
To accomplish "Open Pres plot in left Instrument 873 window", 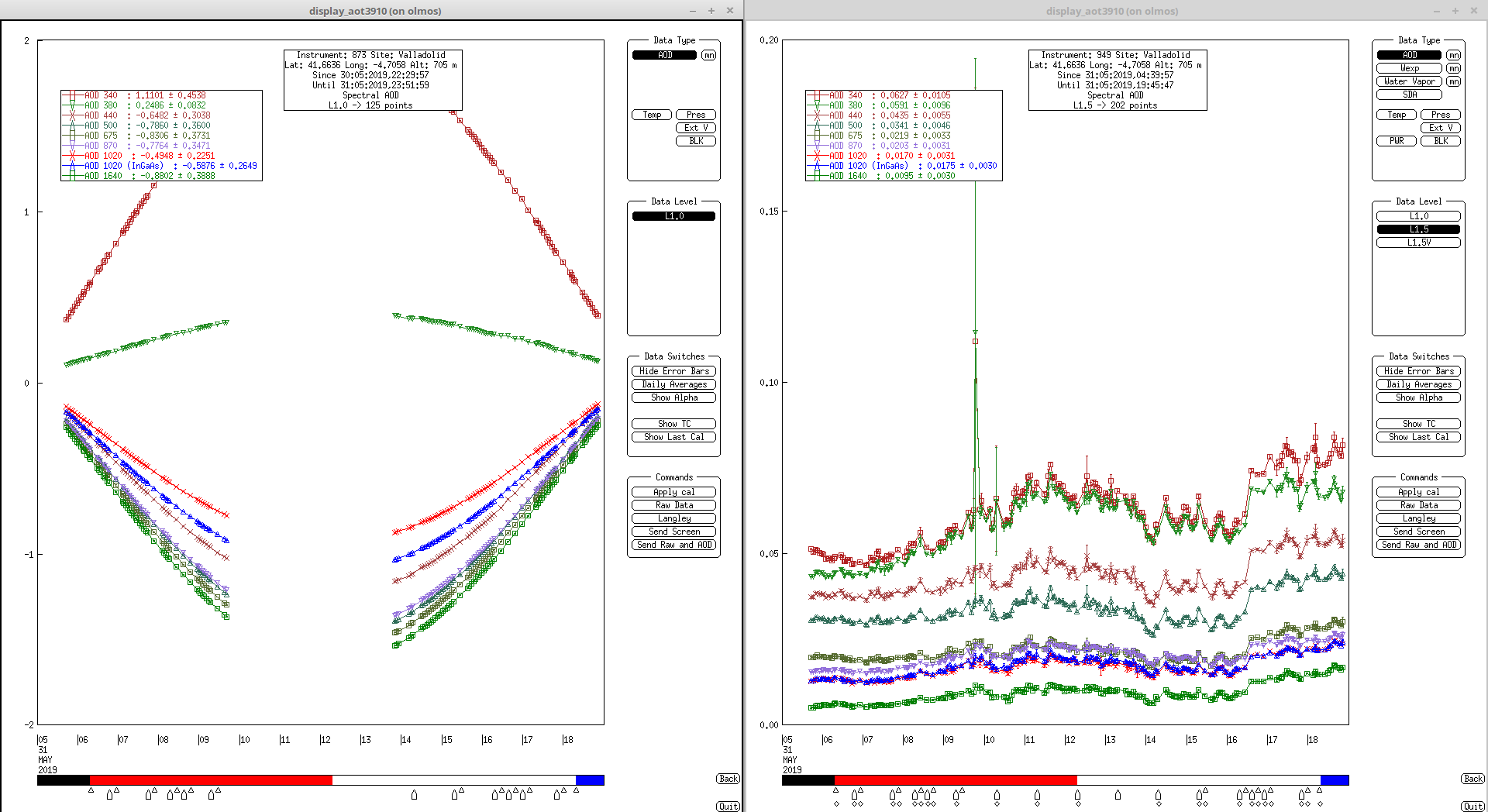I will coord(696,115).
